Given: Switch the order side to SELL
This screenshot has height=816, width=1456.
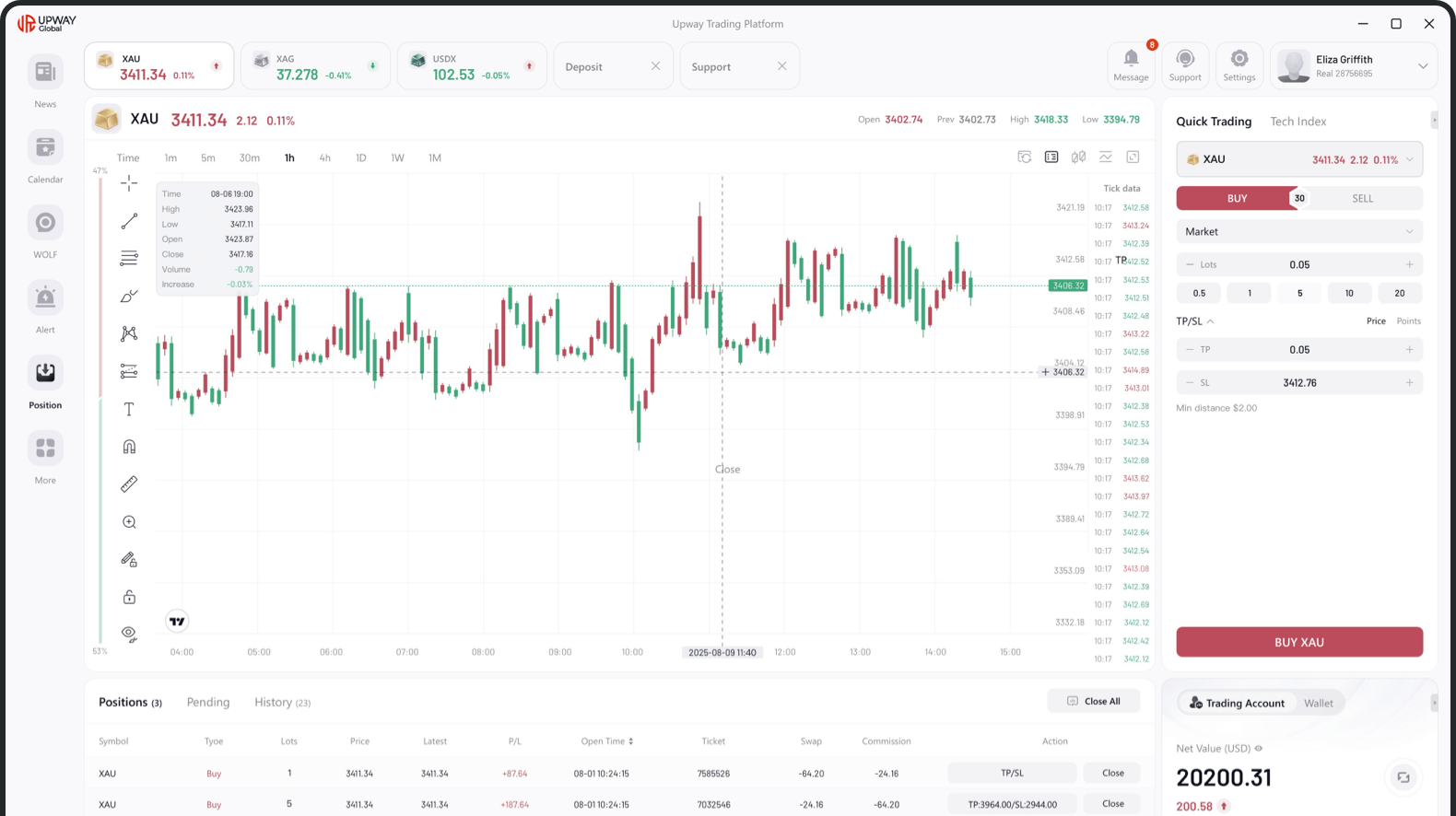Looking at the screenshot, I should click(1362, 198).
